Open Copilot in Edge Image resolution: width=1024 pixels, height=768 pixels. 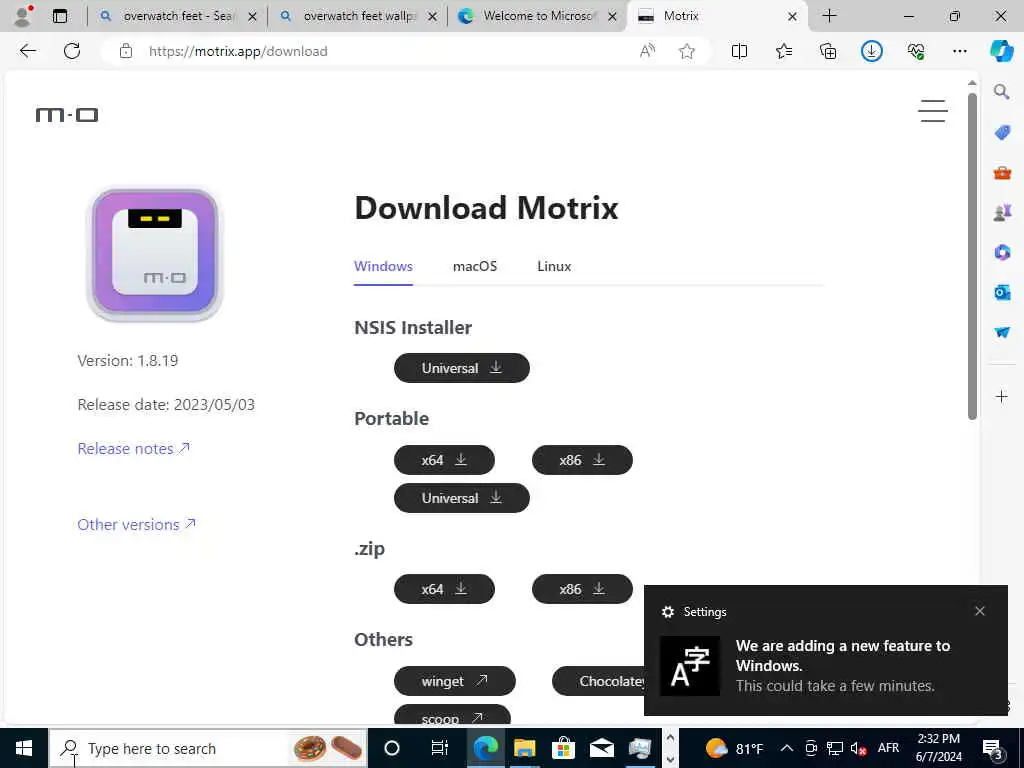pyautogui.click(x=1001, y=51)
